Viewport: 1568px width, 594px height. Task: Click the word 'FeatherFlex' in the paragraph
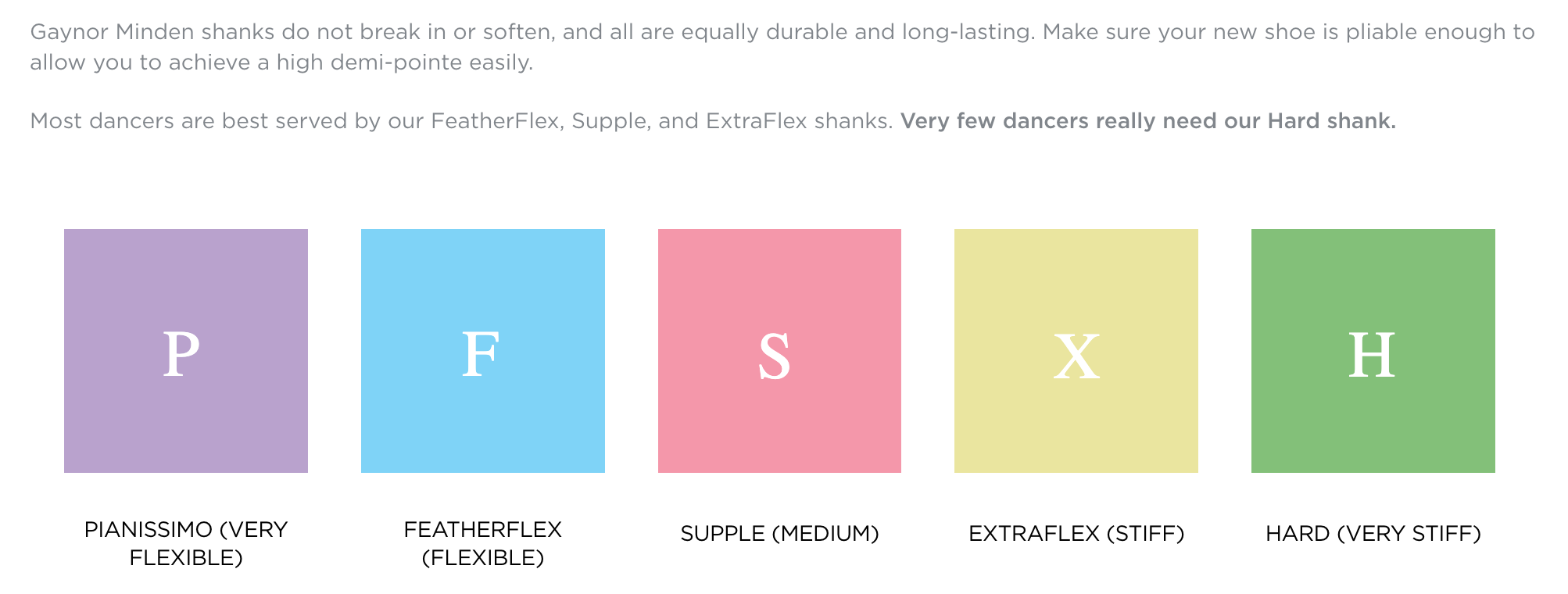tap(494, 121)
